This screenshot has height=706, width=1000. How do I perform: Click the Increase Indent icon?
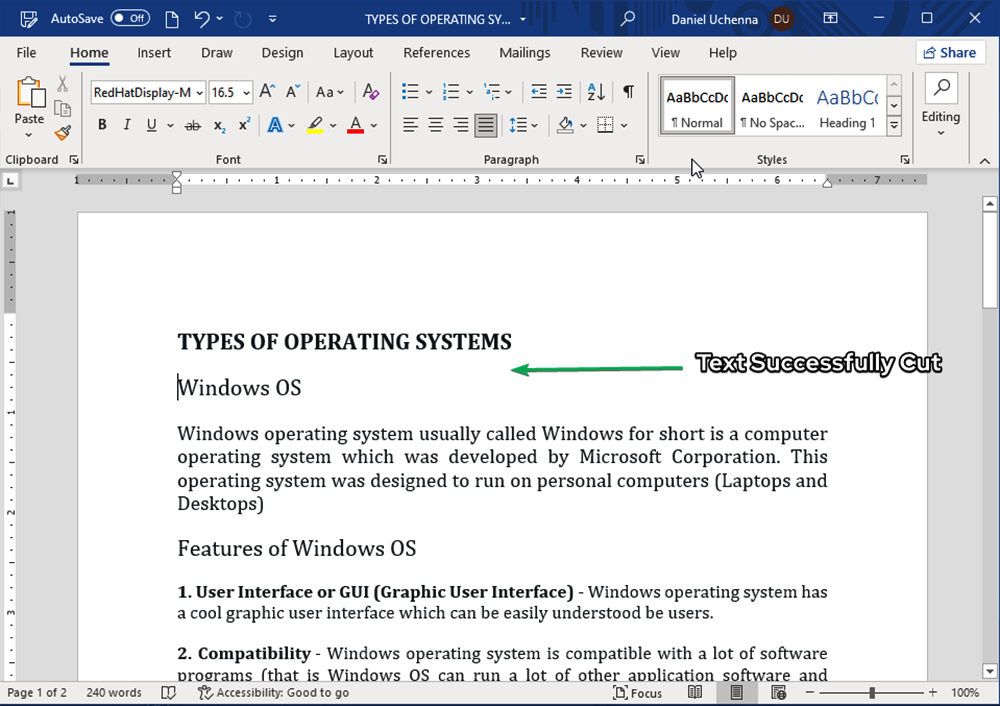click(564, 92)
